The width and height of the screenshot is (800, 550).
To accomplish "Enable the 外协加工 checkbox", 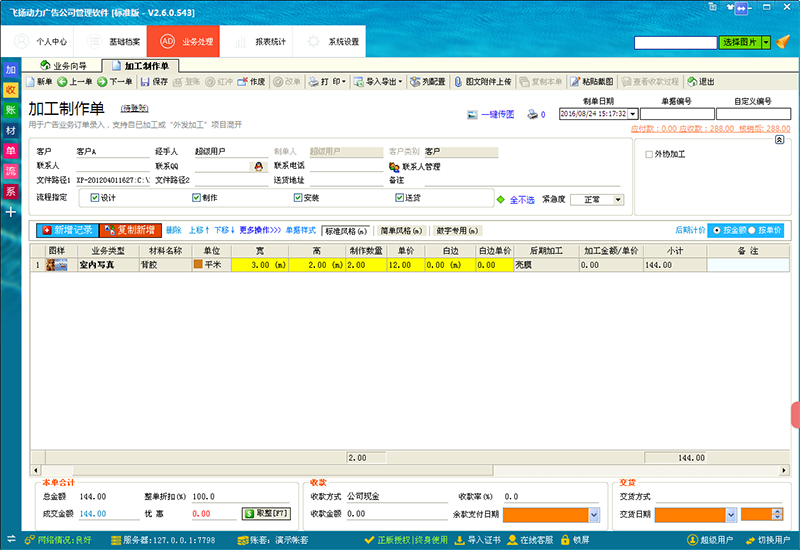I will coord(649,155).
